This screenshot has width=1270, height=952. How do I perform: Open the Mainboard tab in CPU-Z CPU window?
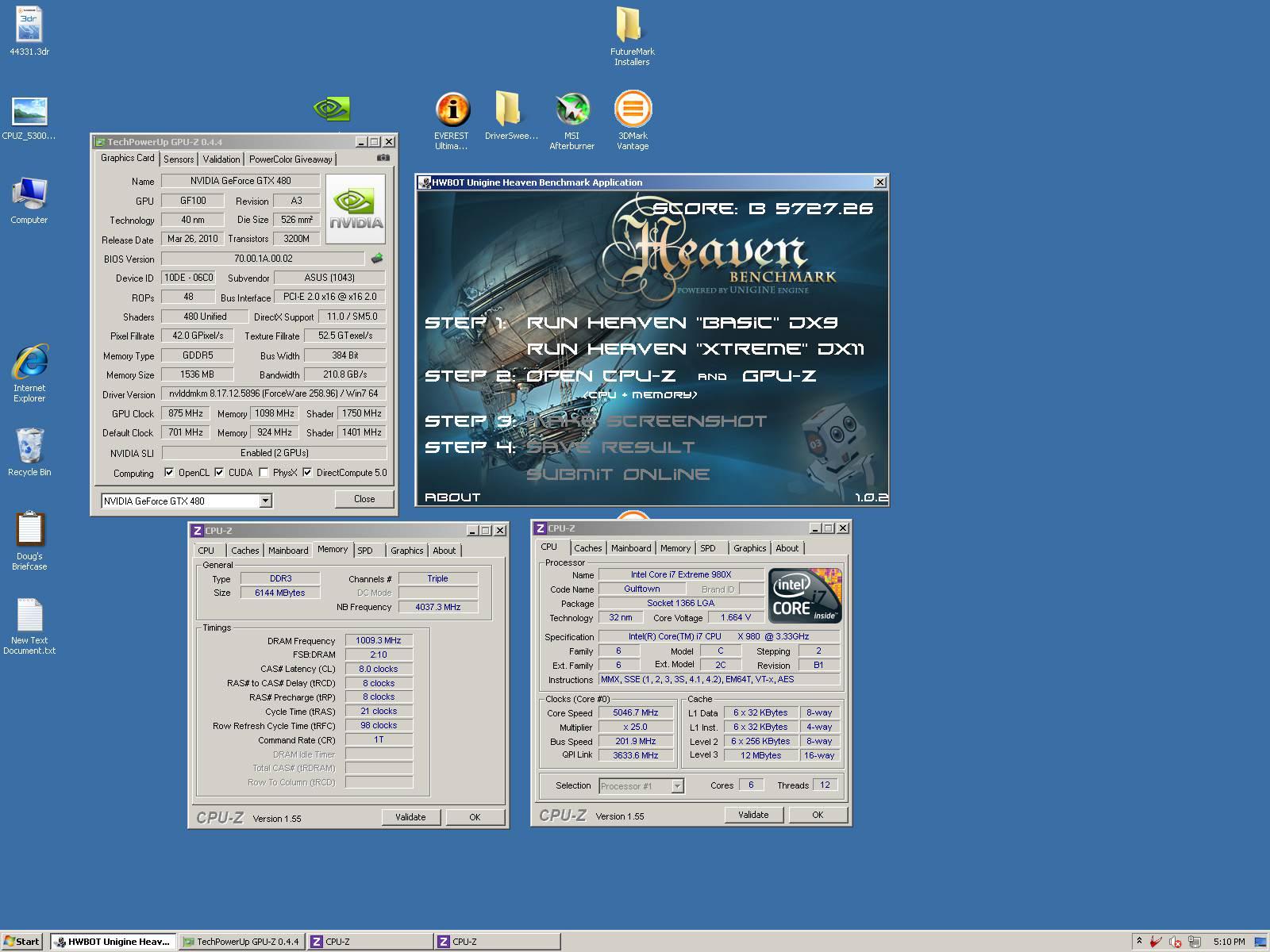631,548
